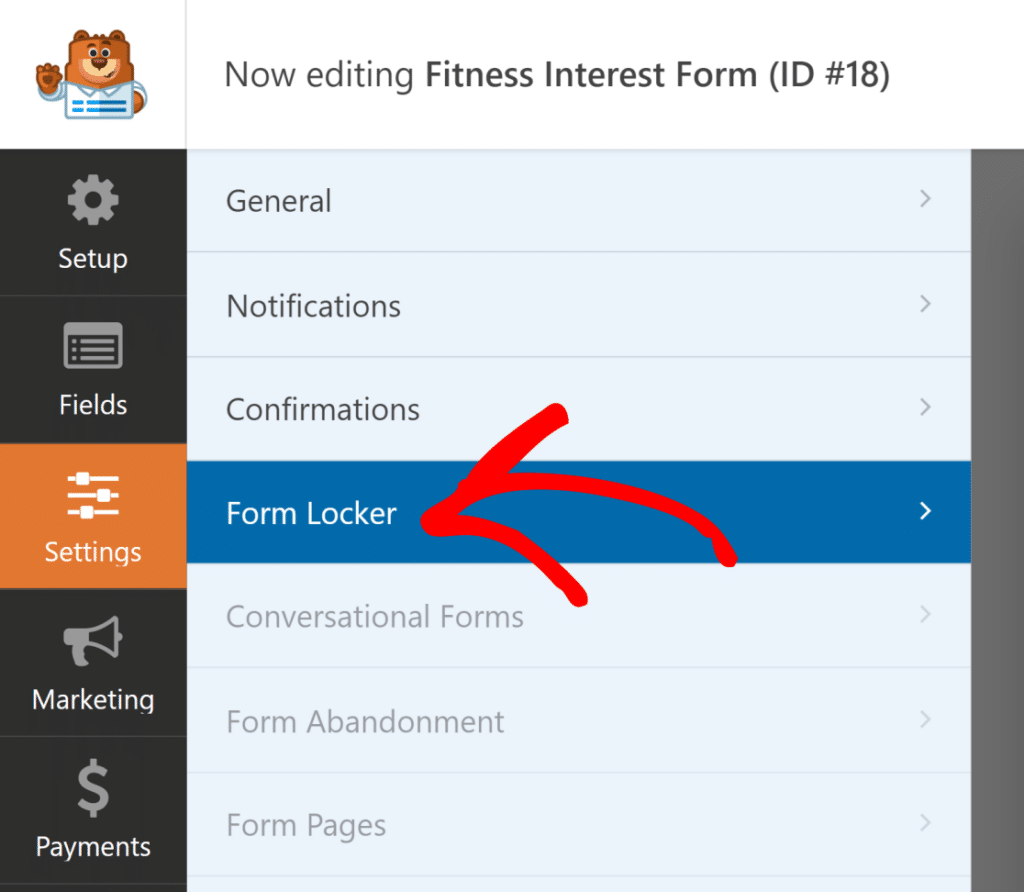Image resolution: width=1024 pixels, height=892 pixels.
Task: Click the WPForms bear logo
Action: click(93, 75)
